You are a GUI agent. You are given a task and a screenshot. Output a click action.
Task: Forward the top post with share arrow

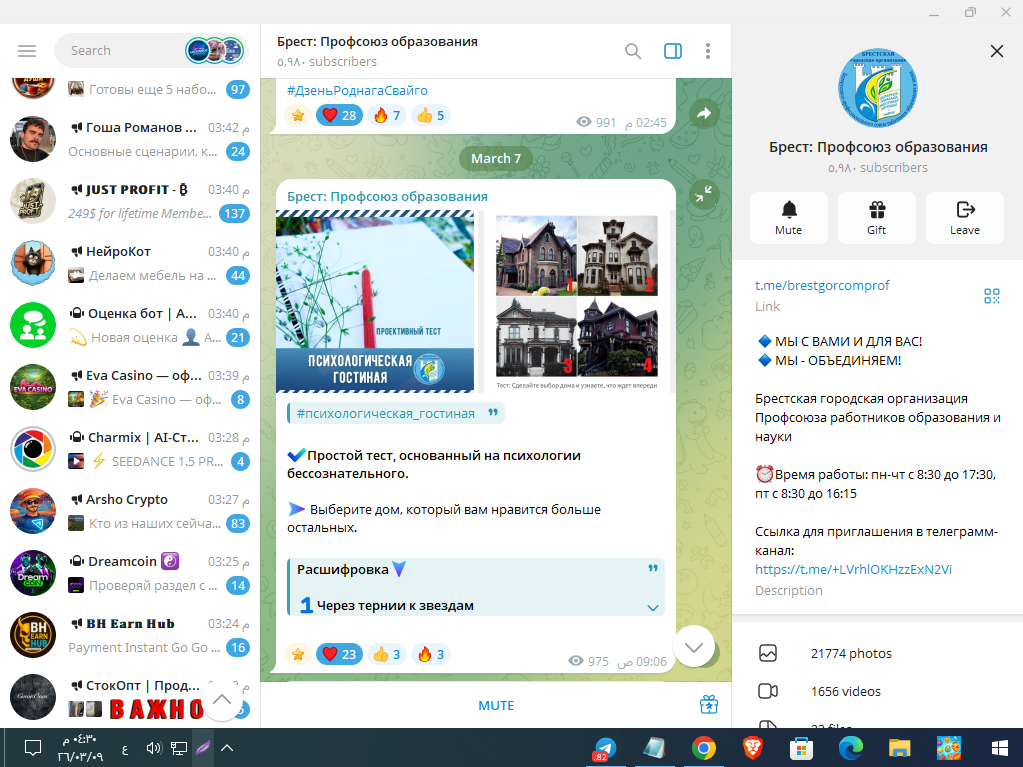tap(704, 114)
